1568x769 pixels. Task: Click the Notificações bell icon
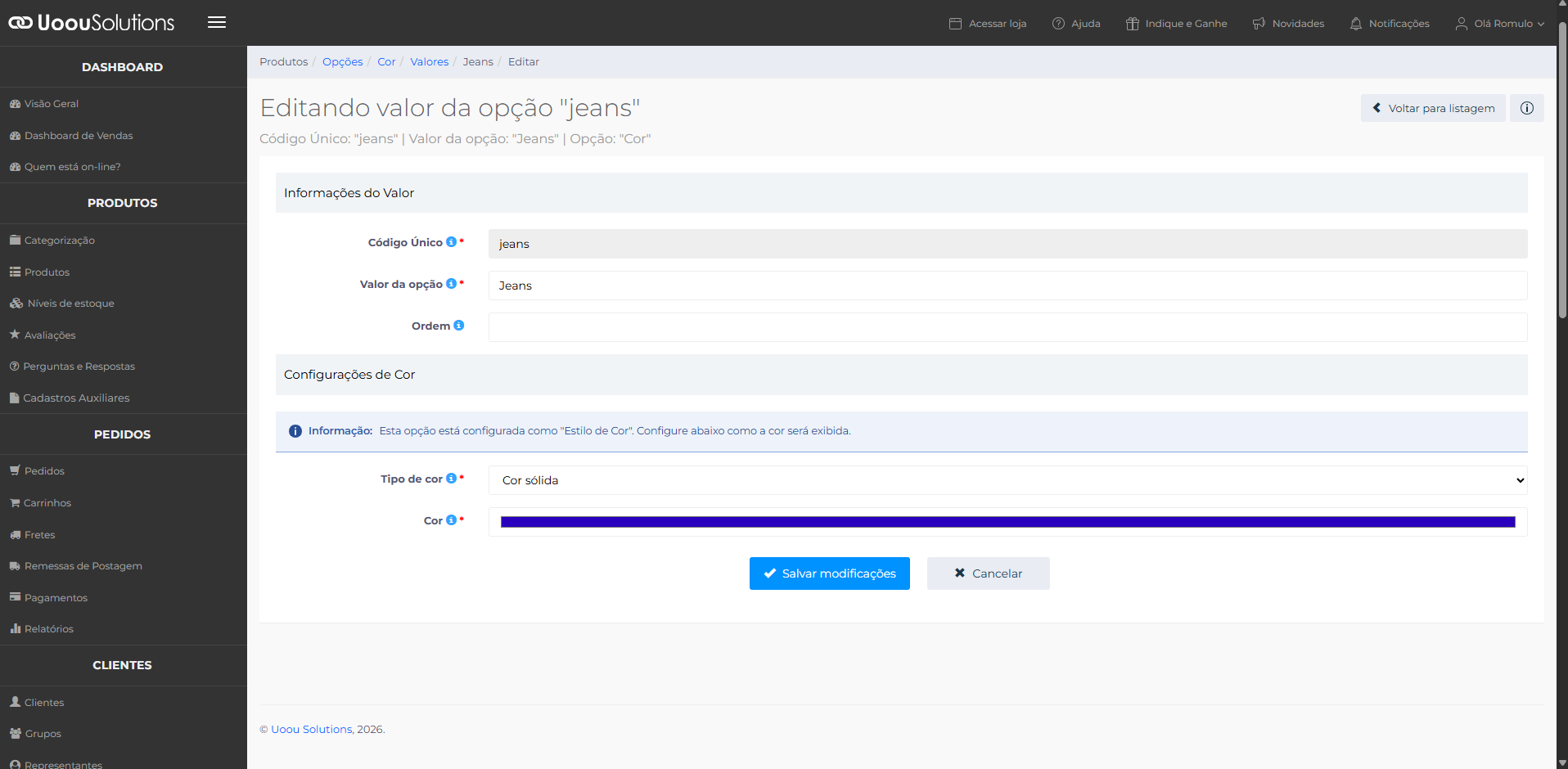(x=1356, y=24)
